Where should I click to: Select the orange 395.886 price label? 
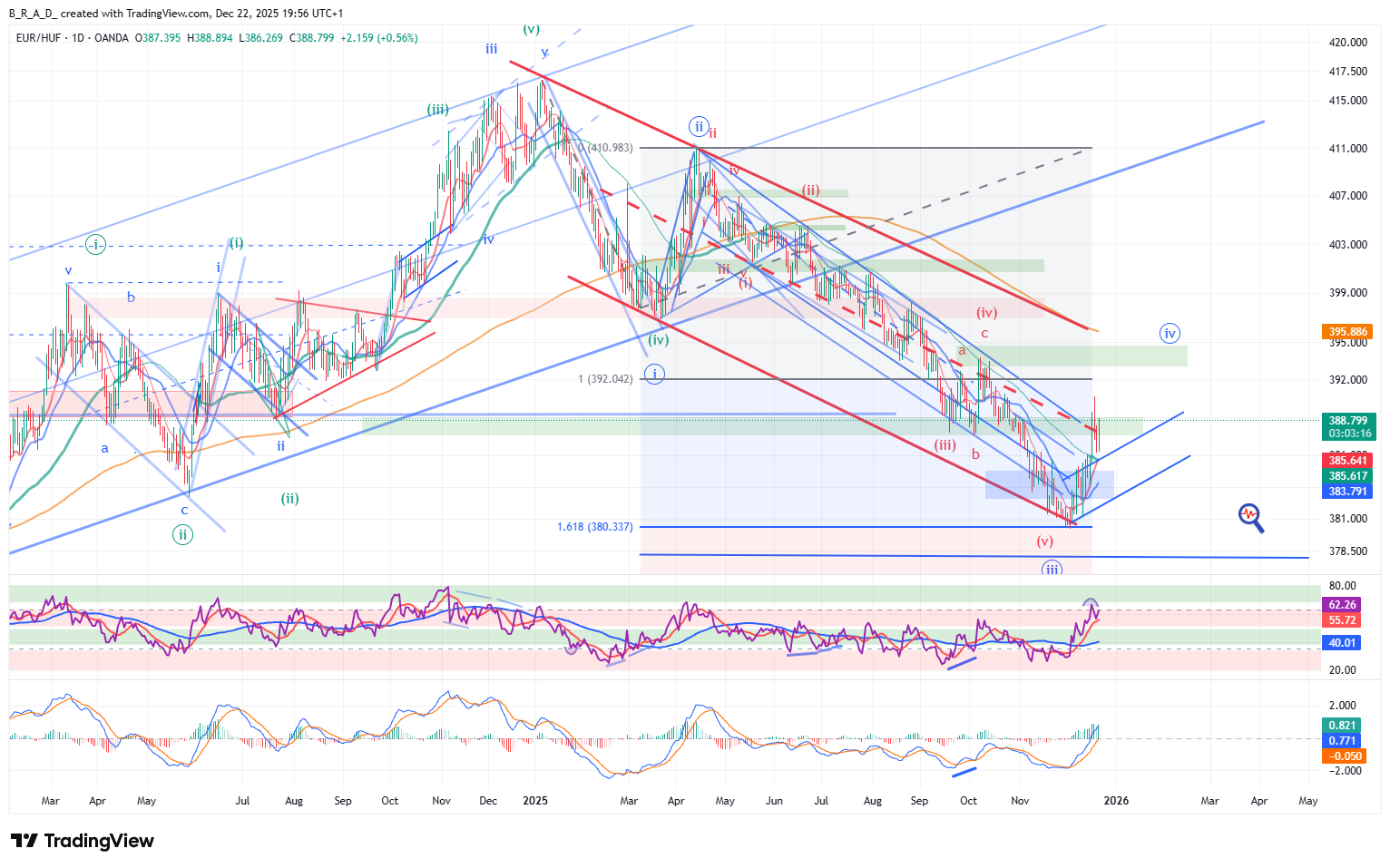(1347, 332)
